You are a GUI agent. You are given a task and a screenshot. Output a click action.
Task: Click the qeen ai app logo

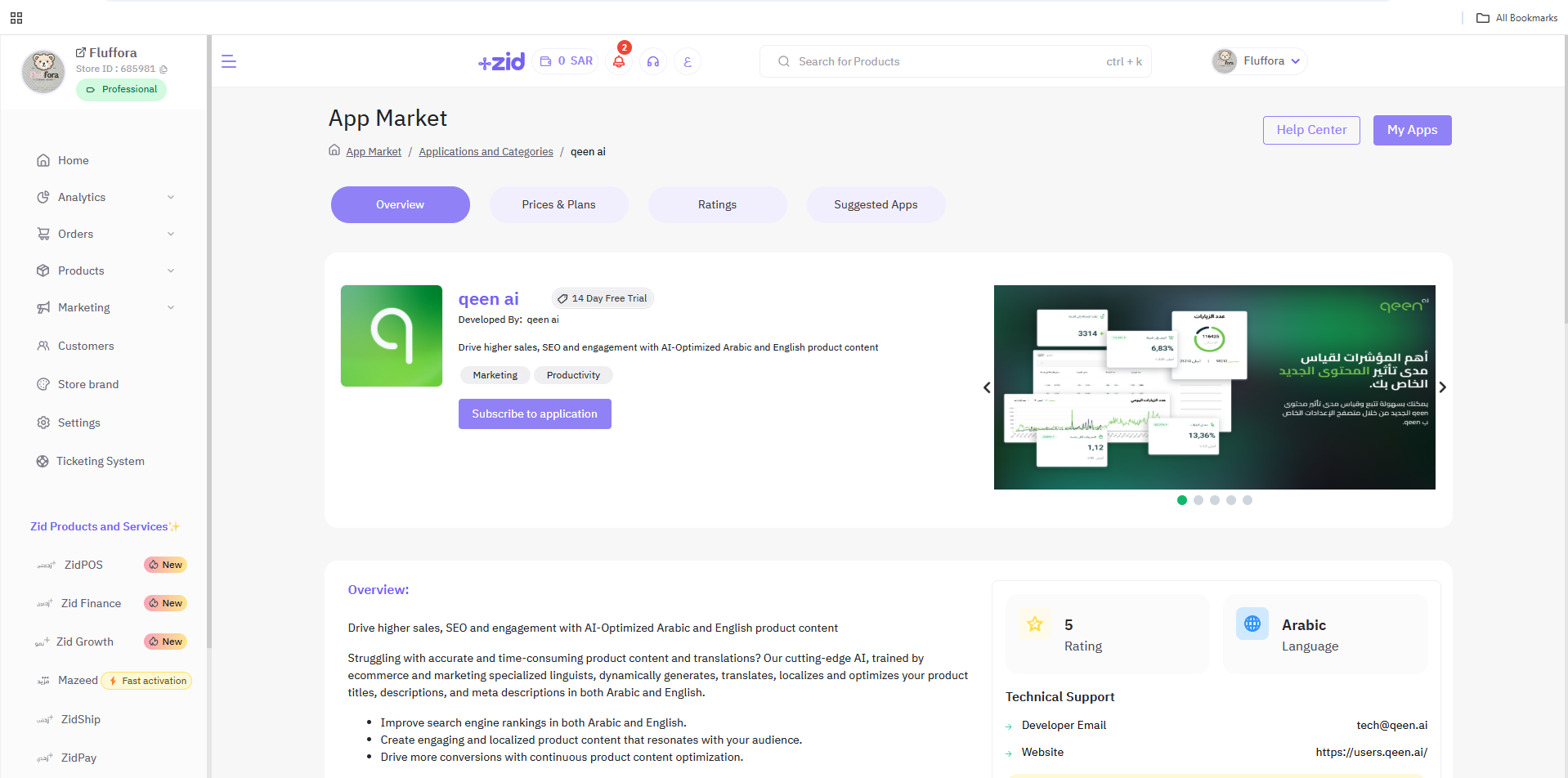[392, 336]
